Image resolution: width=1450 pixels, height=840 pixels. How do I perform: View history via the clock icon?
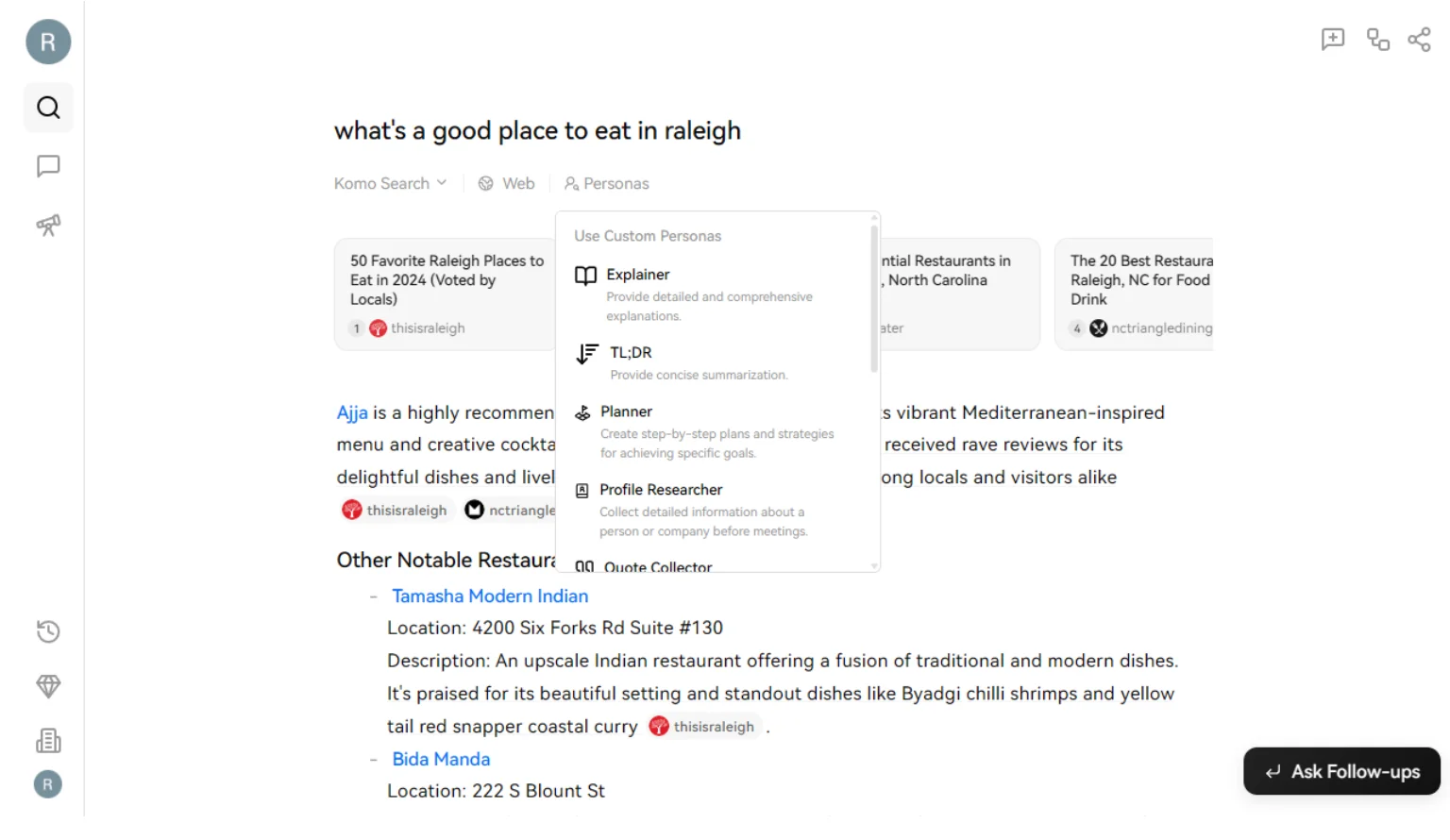[x=47, y=630]
